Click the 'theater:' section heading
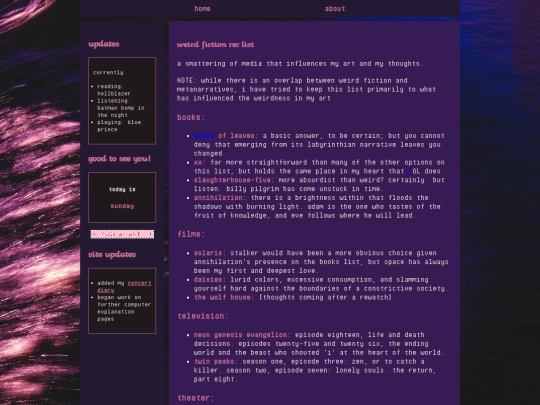The image size is (540, 405). coord(196,398)
